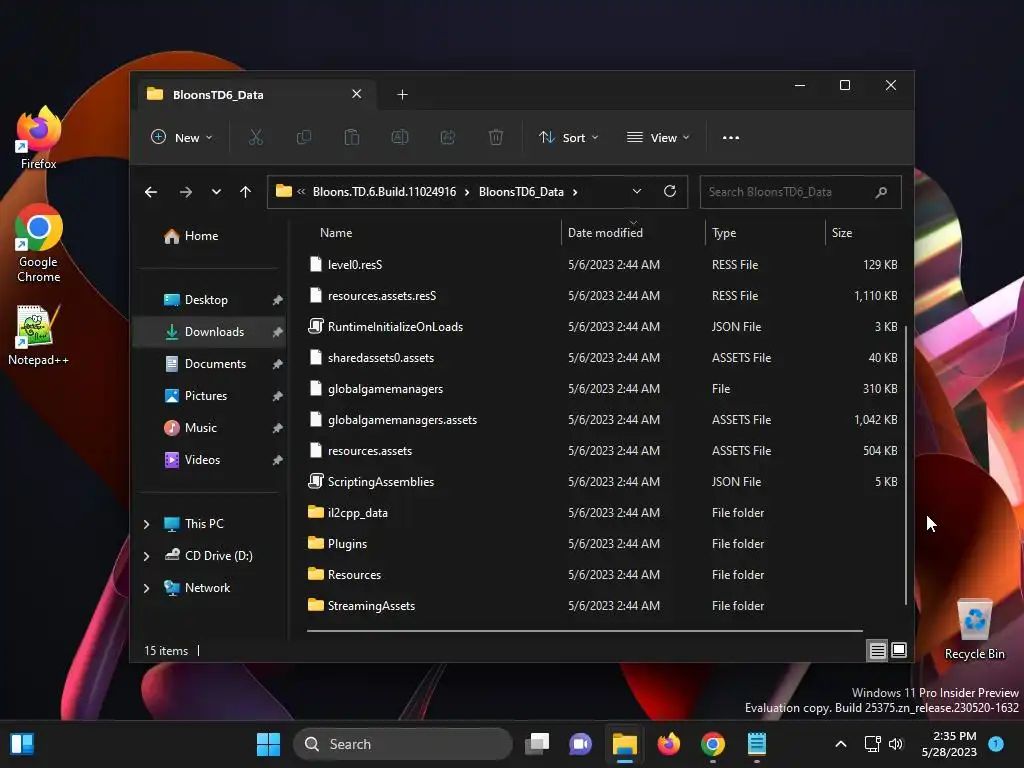The width and height of the screenshot is (1024, 768).
Task: Click File Explorer on the taskbar
Action: [x=624, y=744]
